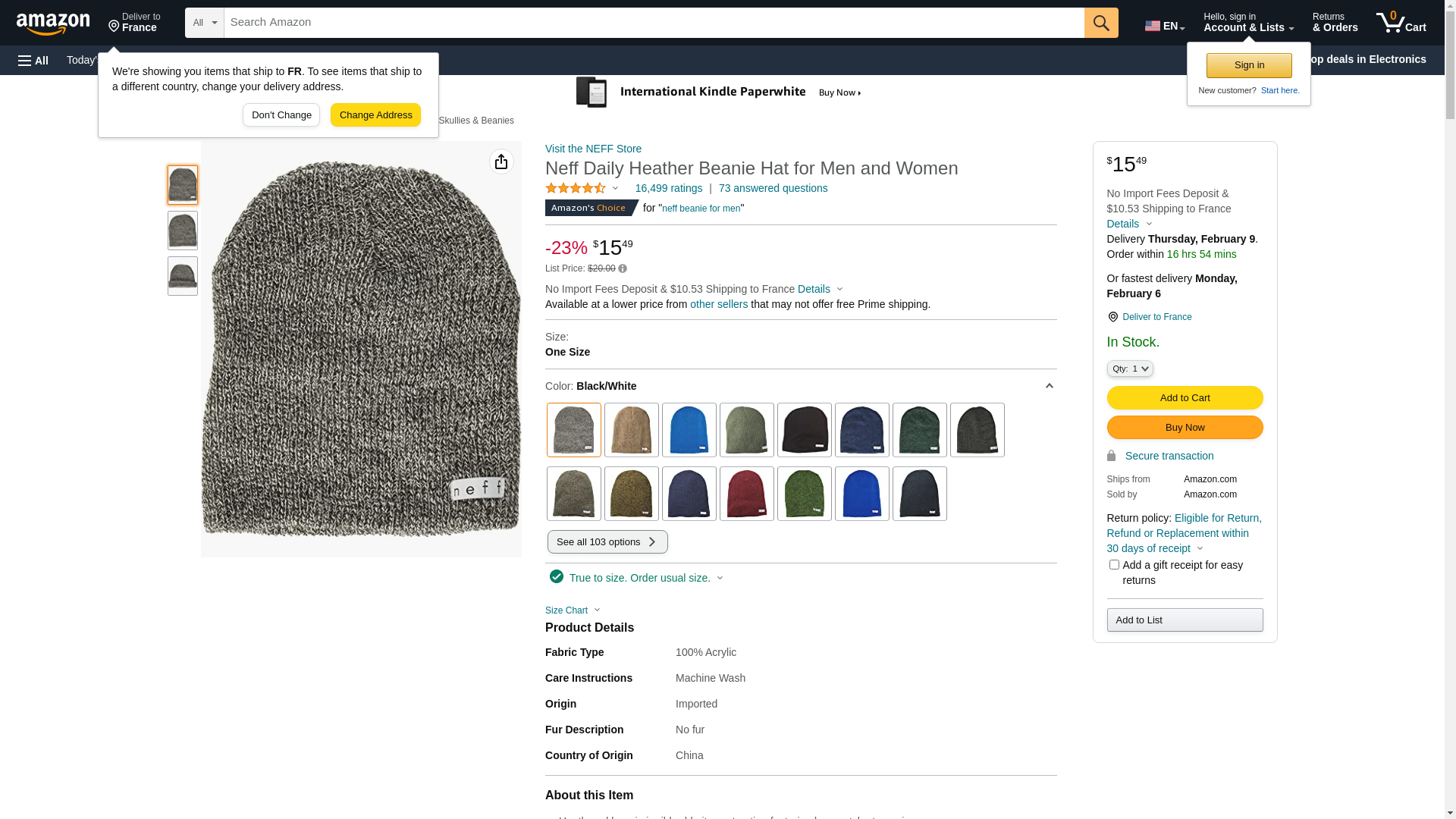Click the star rating icons

pos(576,188)
